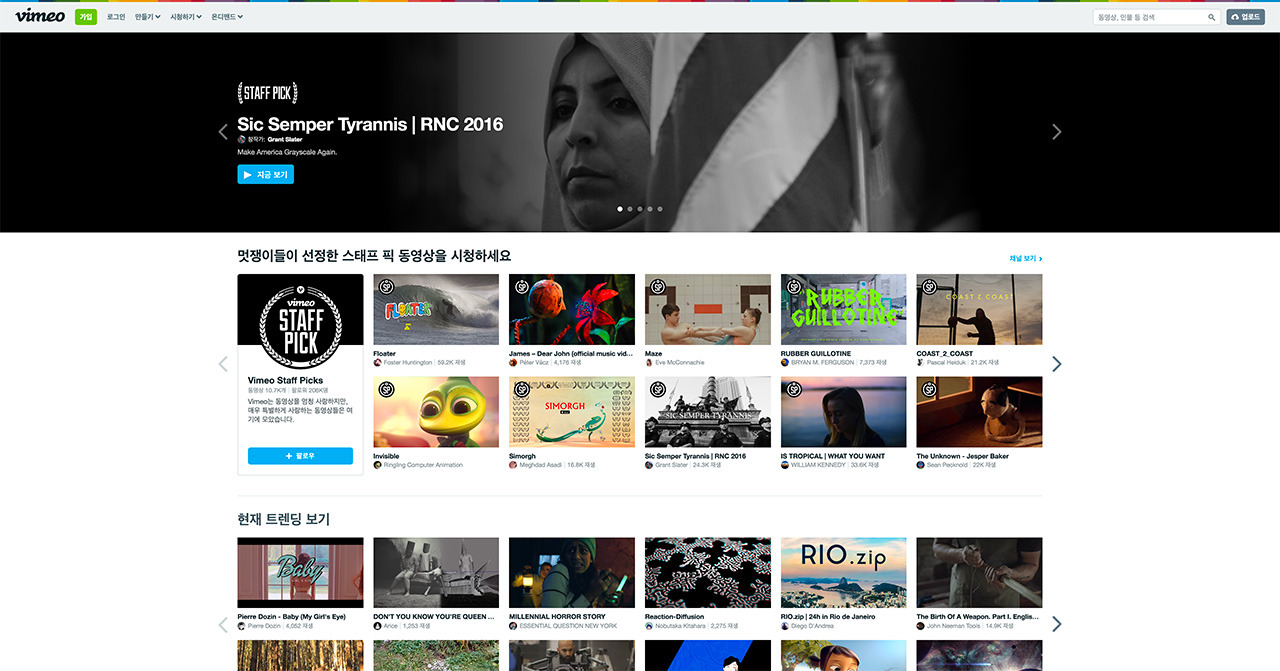Click Foster Huntington avatar icon

pos(377,363)
